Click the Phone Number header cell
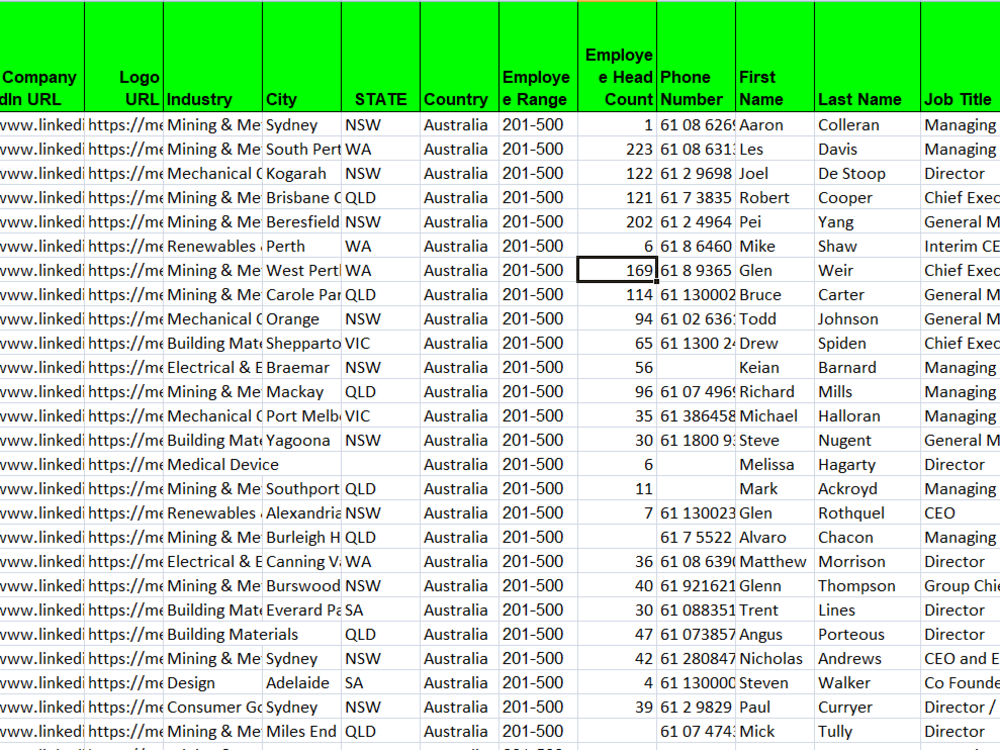 (x=696, y=57)
